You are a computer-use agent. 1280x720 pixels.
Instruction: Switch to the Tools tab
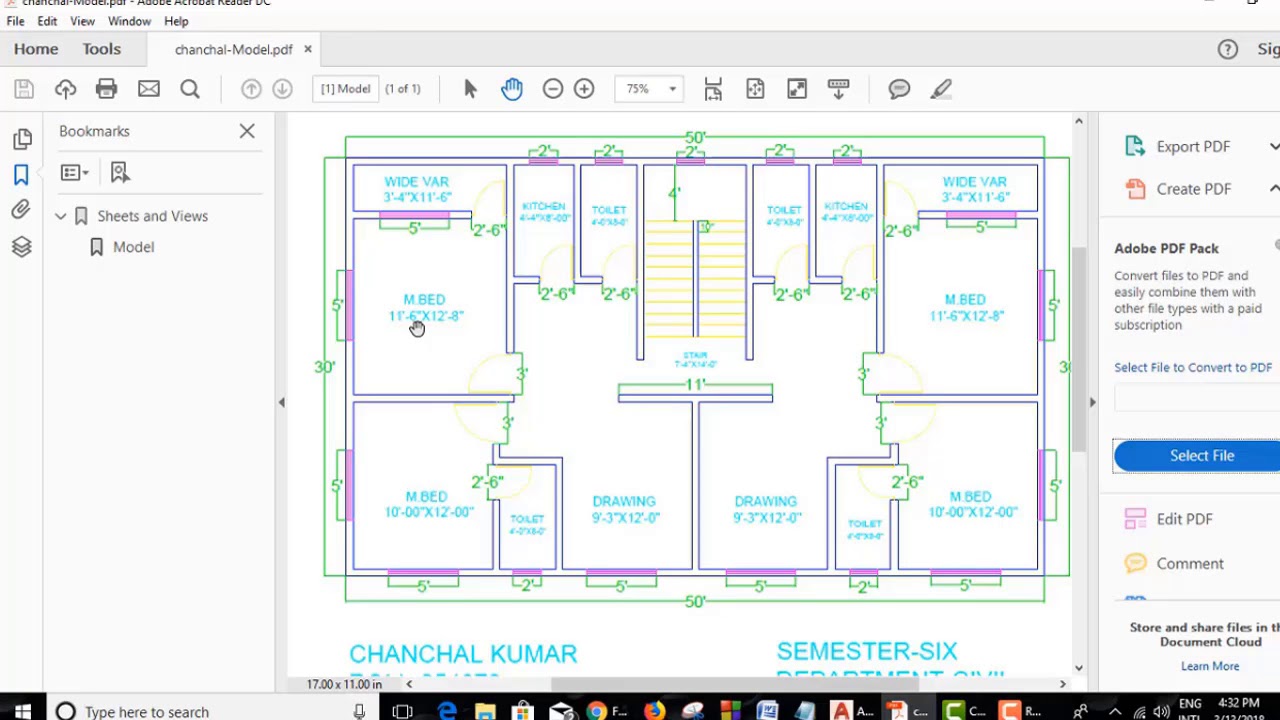pyautogui.click(x=101, y=49)
